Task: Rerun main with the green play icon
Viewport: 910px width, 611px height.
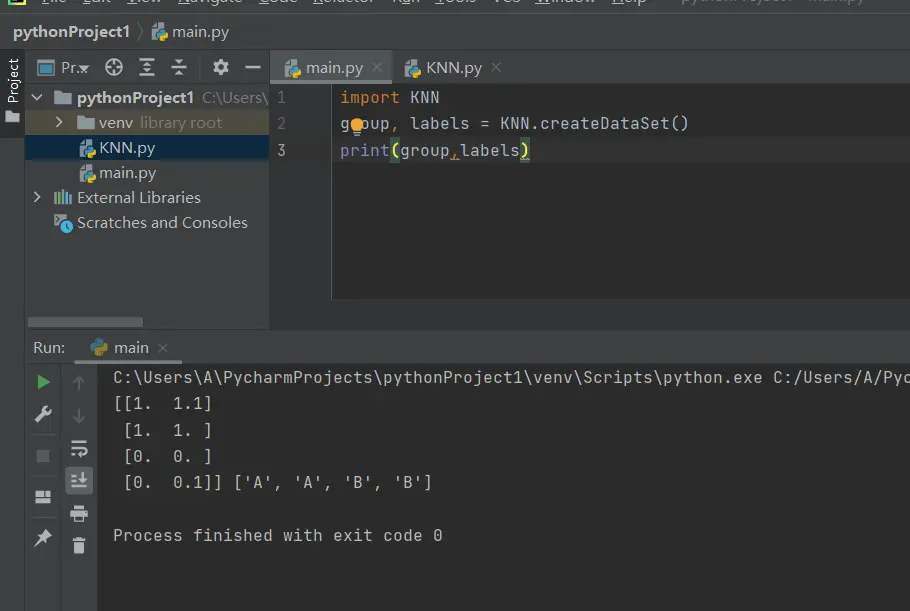Action: (43, 382)
